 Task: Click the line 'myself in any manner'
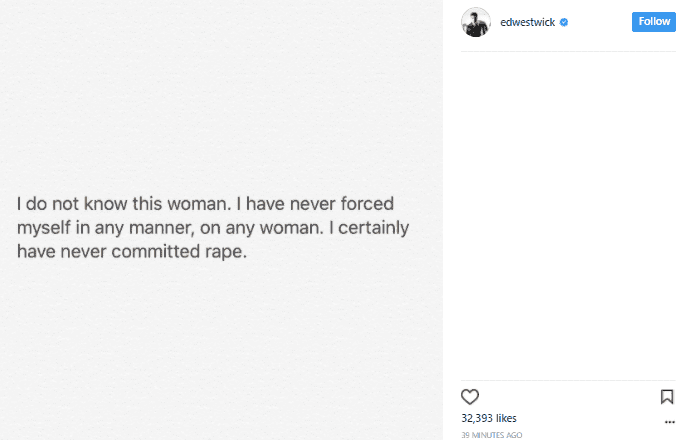point(214,227)
